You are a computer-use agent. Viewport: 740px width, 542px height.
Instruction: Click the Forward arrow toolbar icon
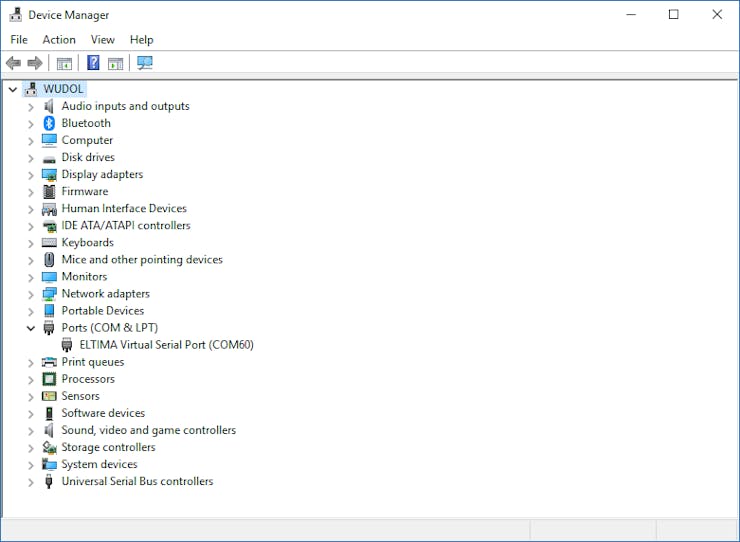(35, 62)
